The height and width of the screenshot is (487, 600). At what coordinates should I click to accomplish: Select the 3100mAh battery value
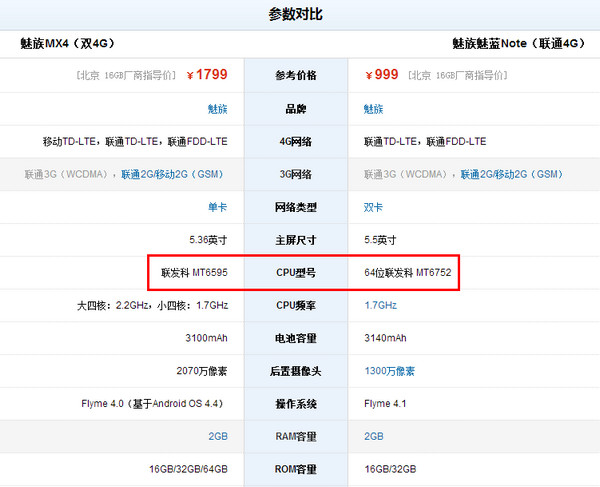click(x=206, y=338)
